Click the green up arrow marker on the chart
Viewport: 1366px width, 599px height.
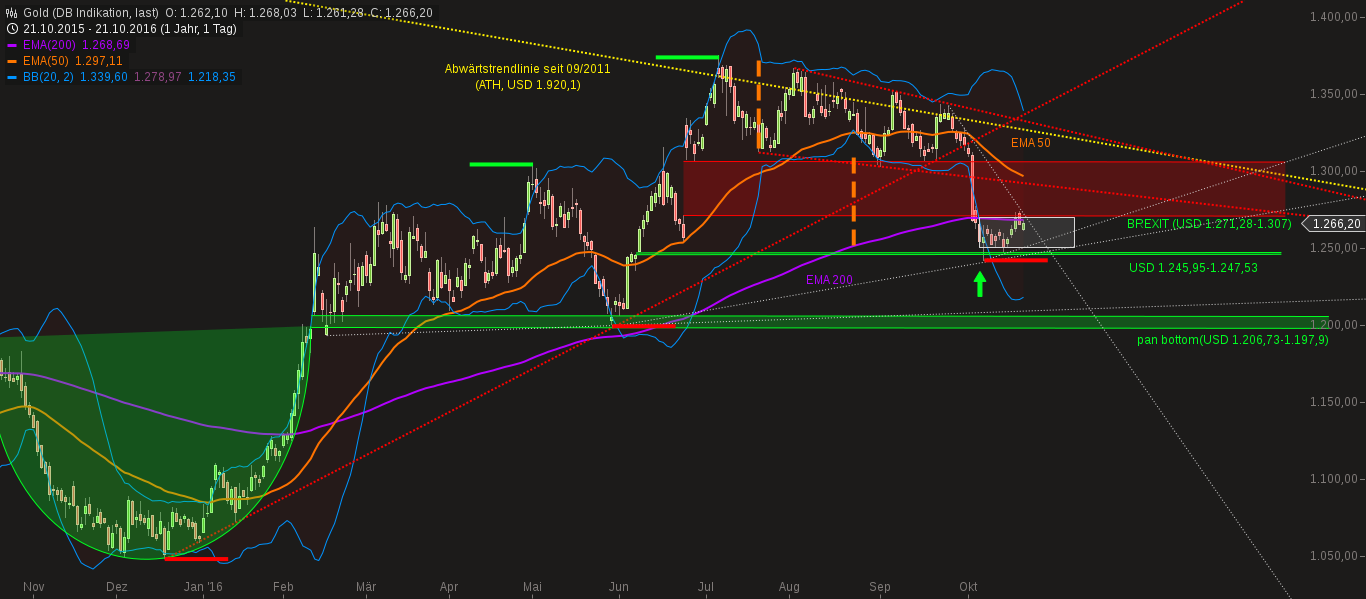tap(980, 285)
